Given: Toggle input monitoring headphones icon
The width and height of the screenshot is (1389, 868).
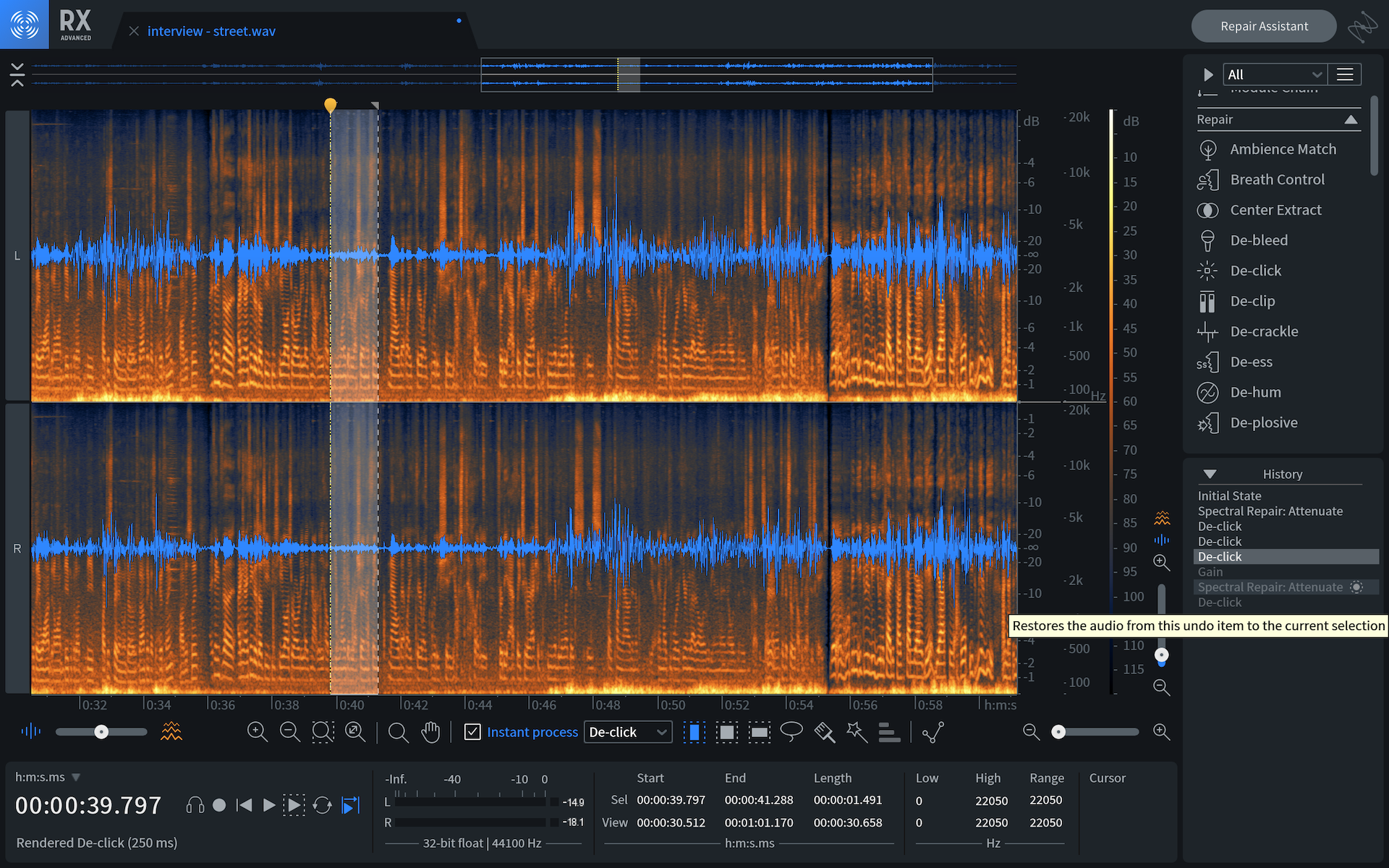Looking at the screenshot, I should tap(195, 805).
